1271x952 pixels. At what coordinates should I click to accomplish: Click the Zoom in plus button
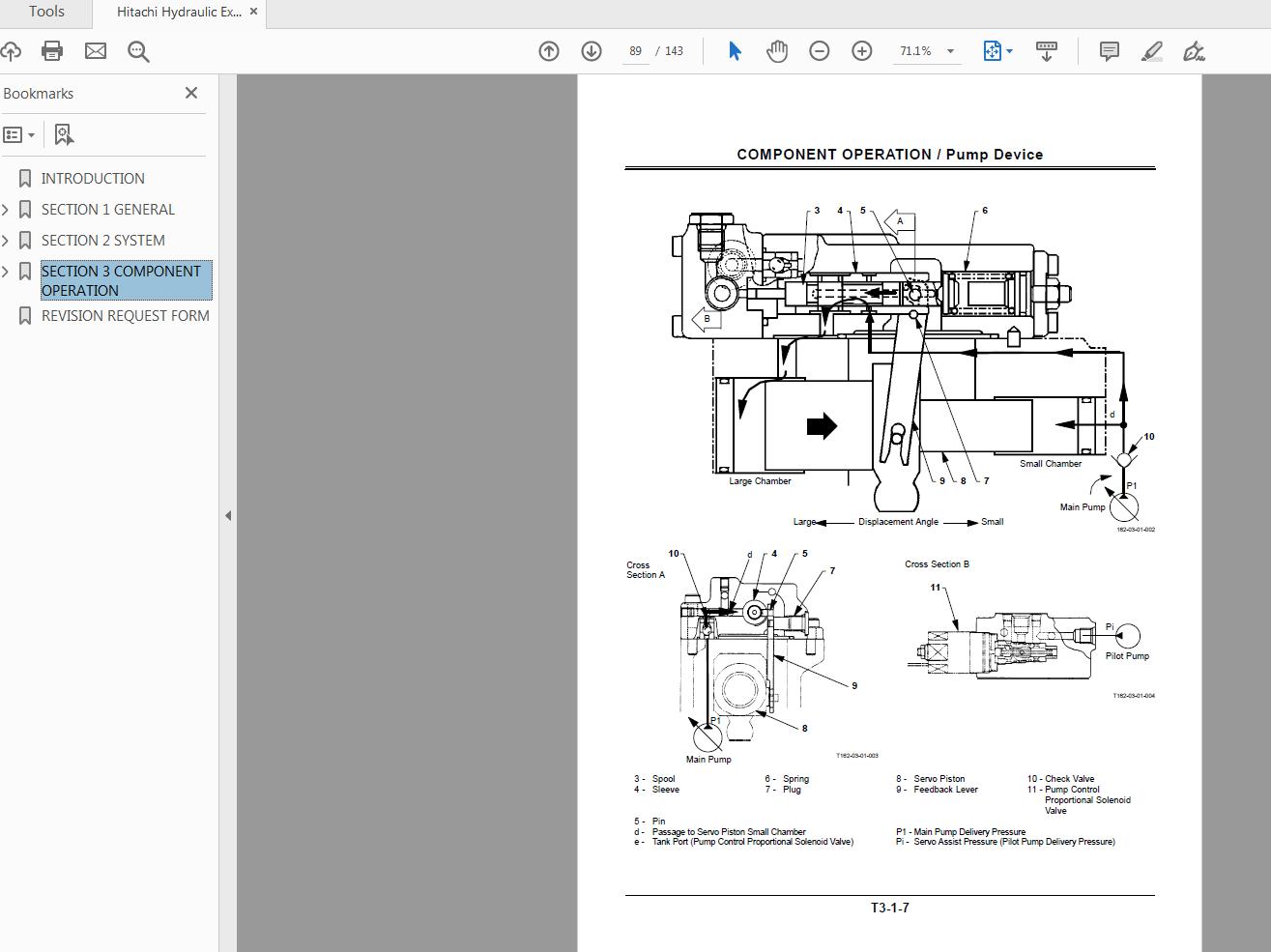(862, 51)
